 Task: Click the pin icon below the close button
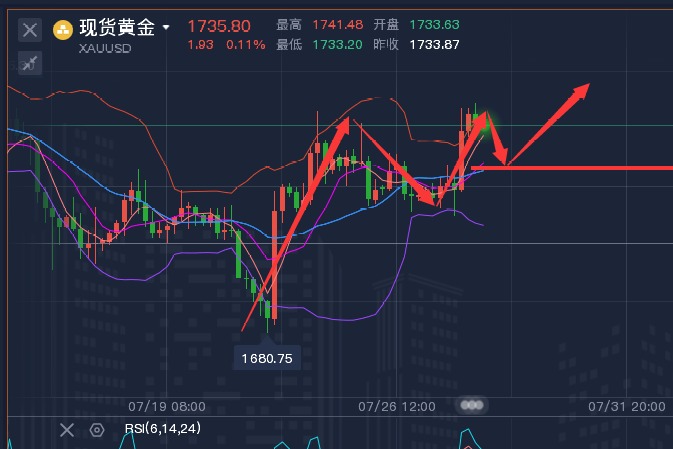(29, 63)
